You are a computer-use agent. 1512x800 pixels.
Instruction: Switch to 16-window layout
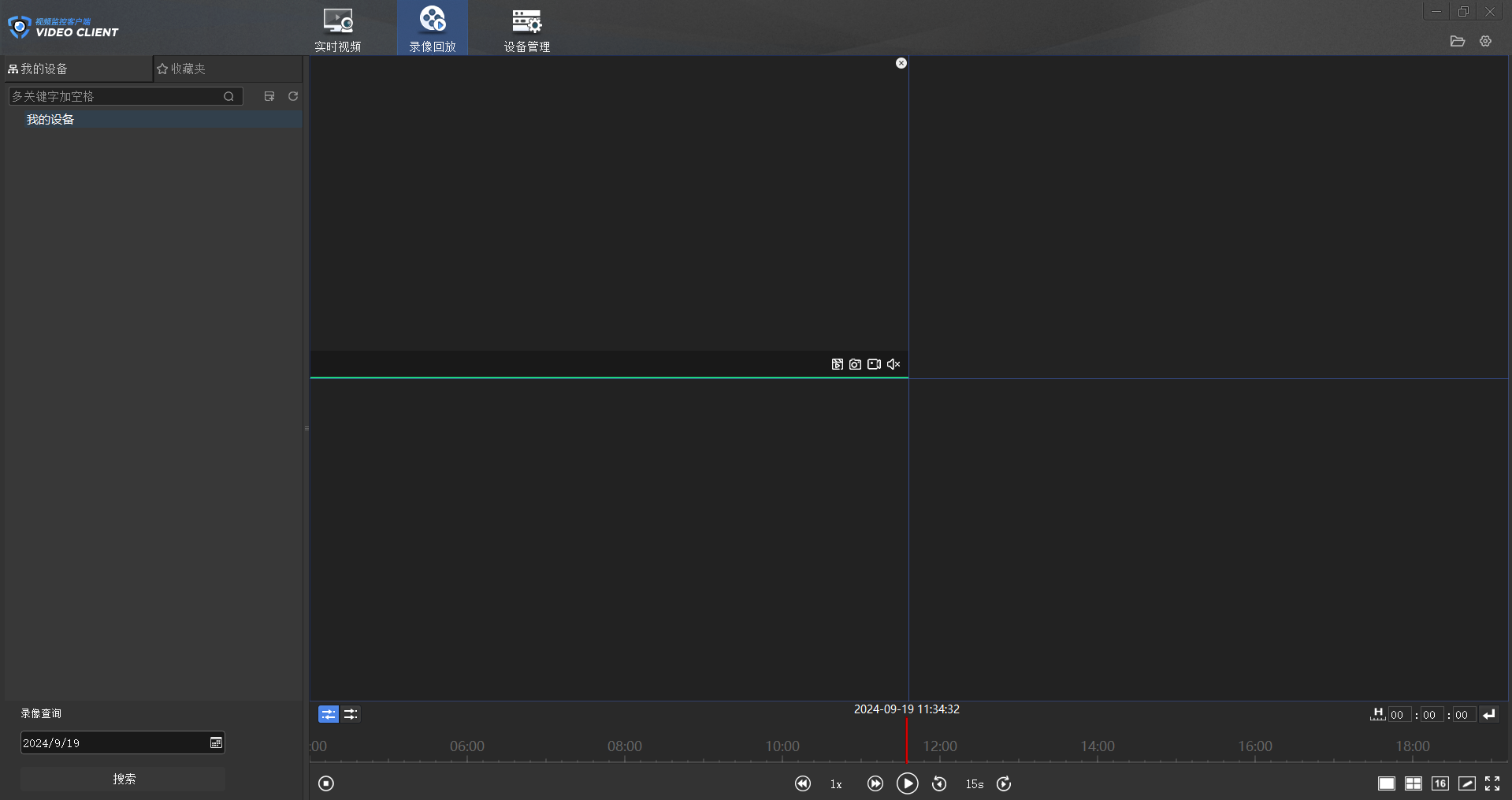pyautogui.click(x=1440, y=783)
